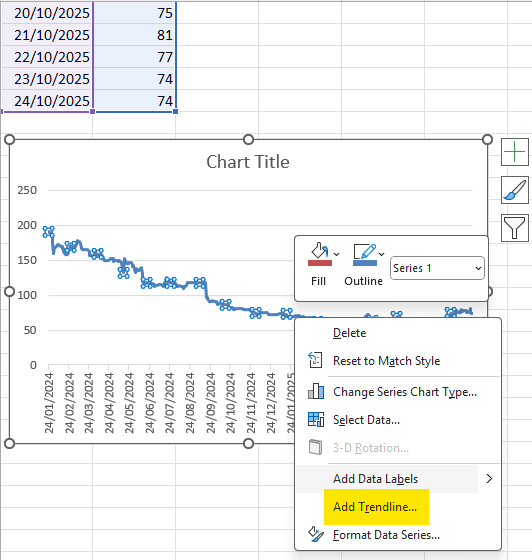The height and width of the screenshot is (560, 532).
Task: Click the blue range corner handle below 74
Action: pos(175,111)
